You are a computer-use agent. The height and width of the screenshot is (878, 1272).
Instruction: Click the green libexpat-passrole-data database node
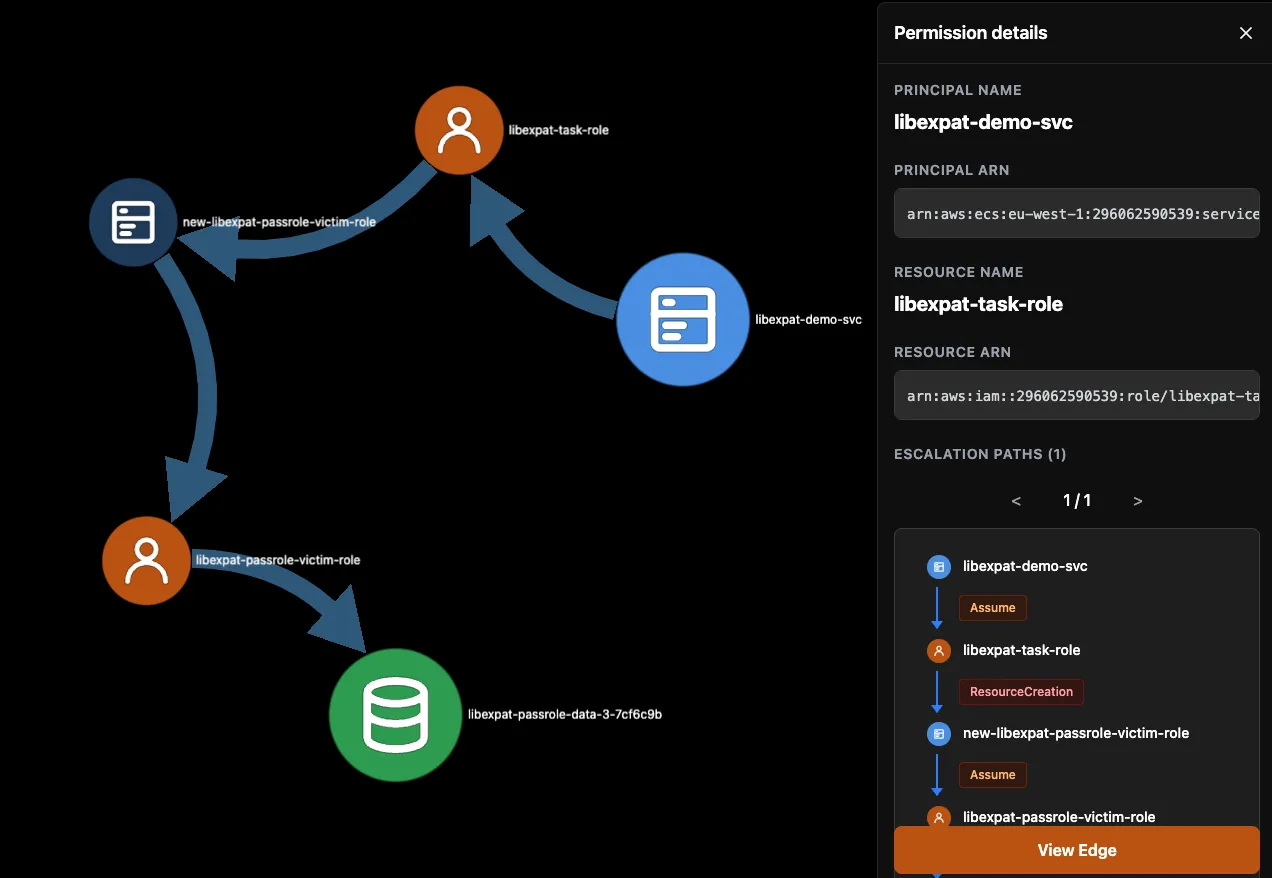click(x=395, y=714)
